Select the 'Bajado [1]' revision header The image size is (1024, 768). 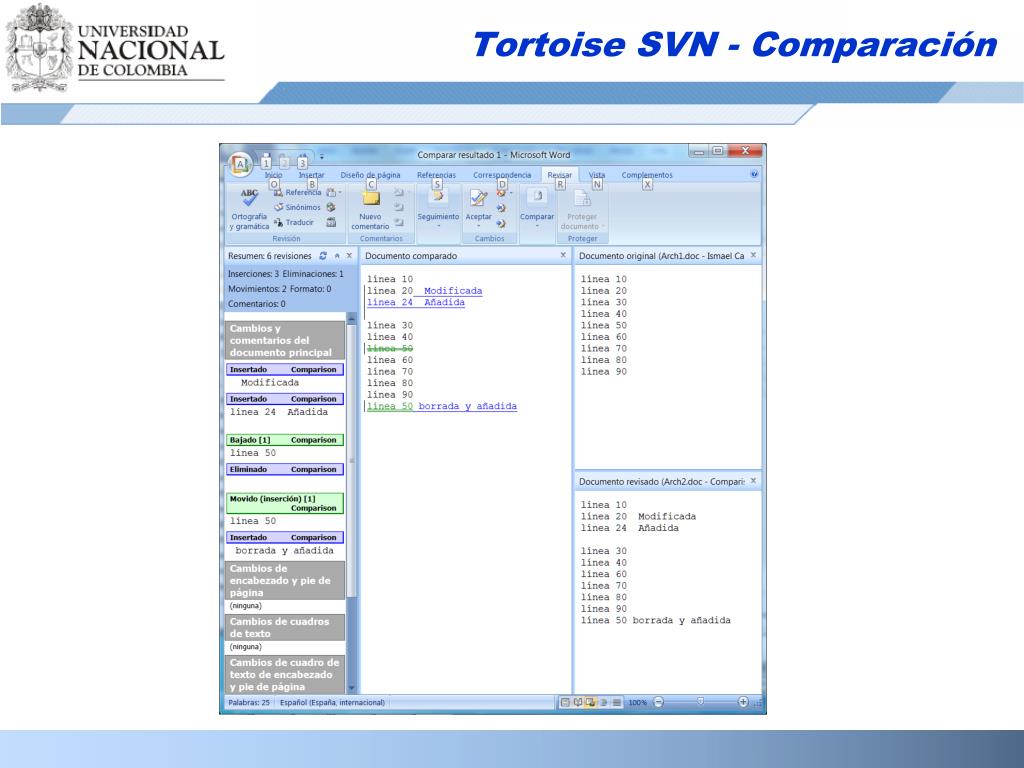[285, 440]
